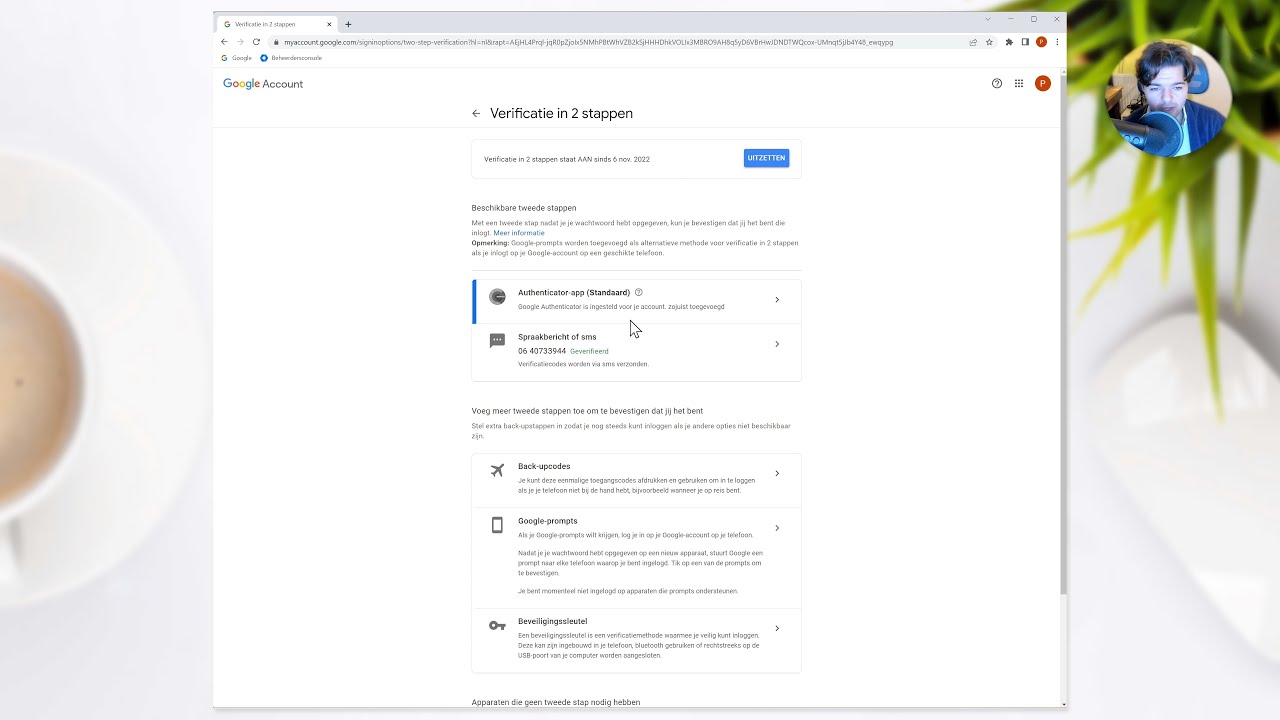Click the Back-upcodes title
The image size is (1280, 720).
point(544,467)
